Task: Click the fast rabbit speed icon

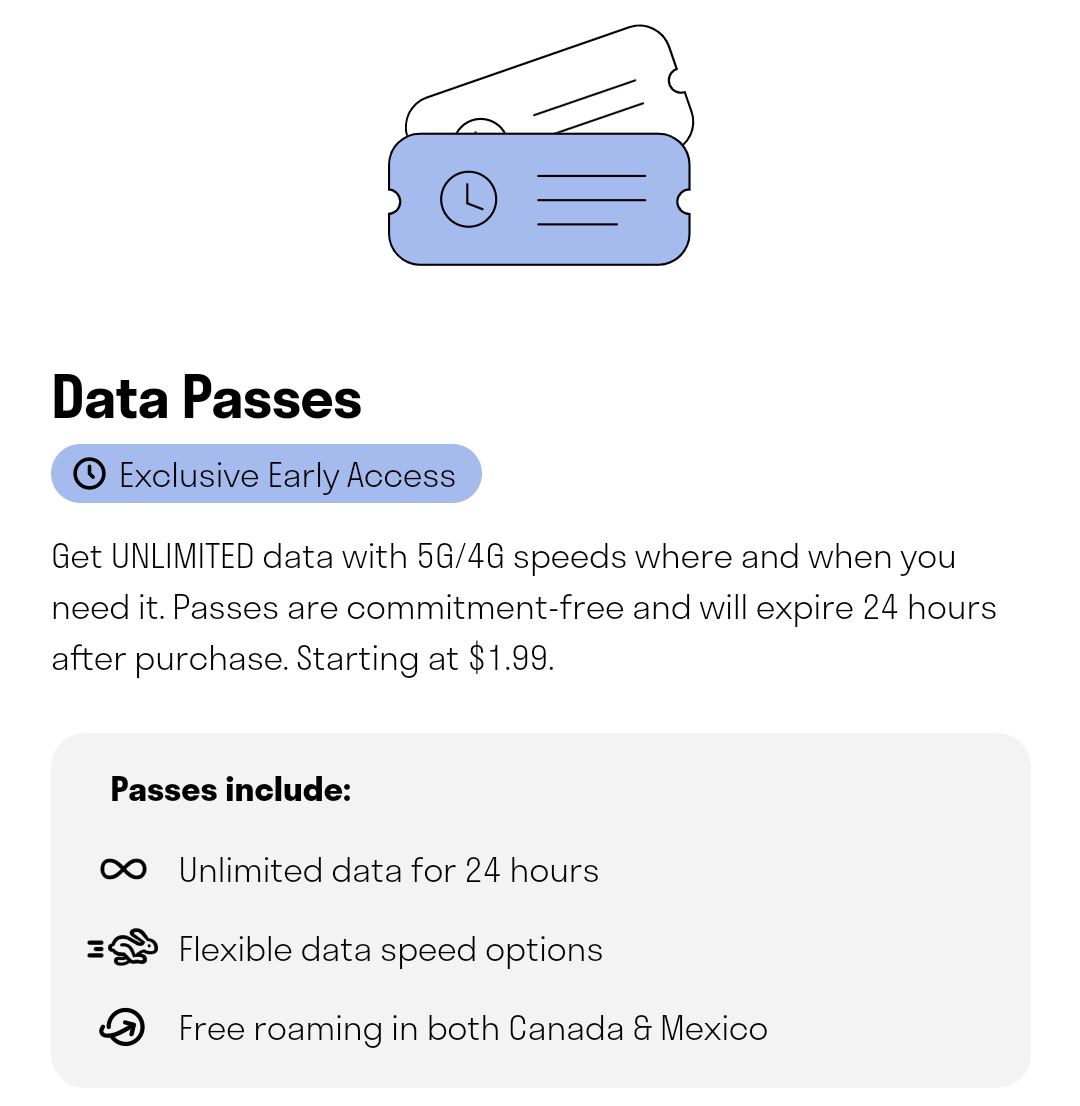Action: tap(123, 947)
